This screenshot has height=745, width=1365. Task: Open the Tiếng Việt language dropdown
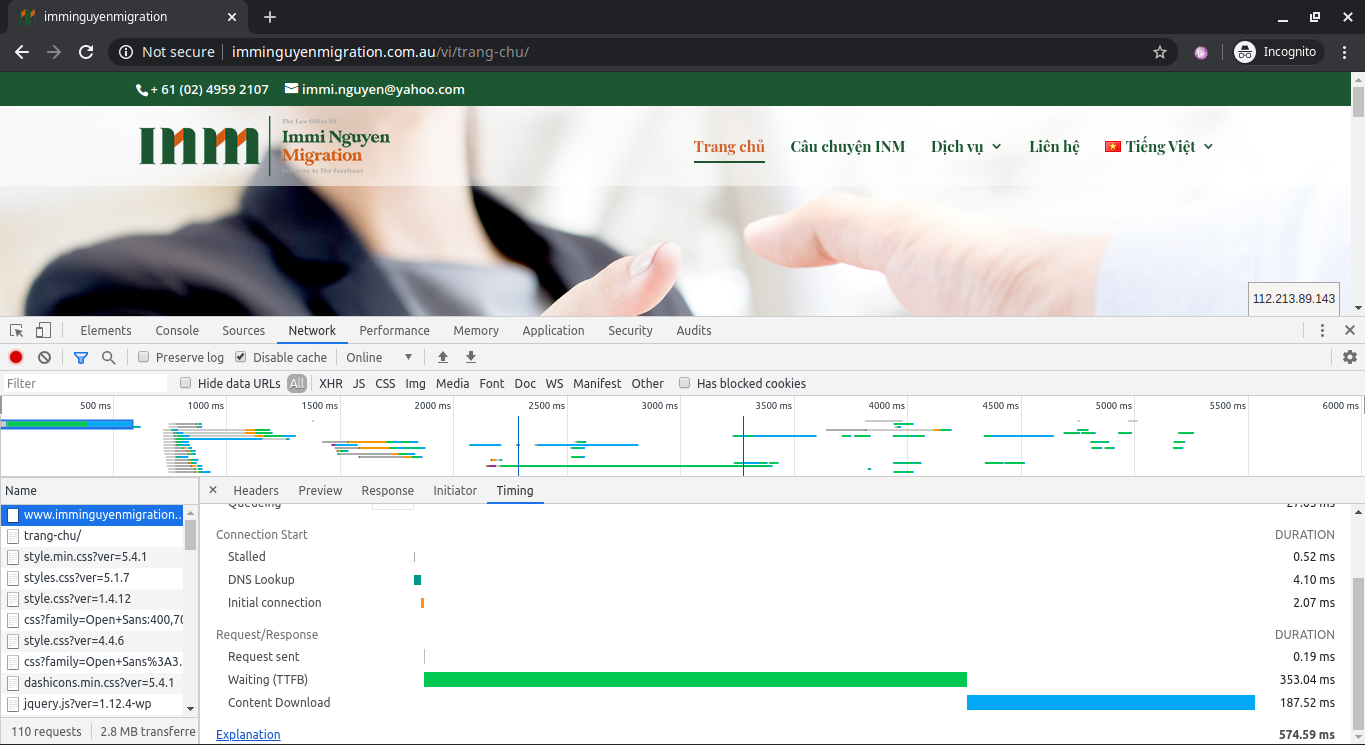tap(1159, 146)
